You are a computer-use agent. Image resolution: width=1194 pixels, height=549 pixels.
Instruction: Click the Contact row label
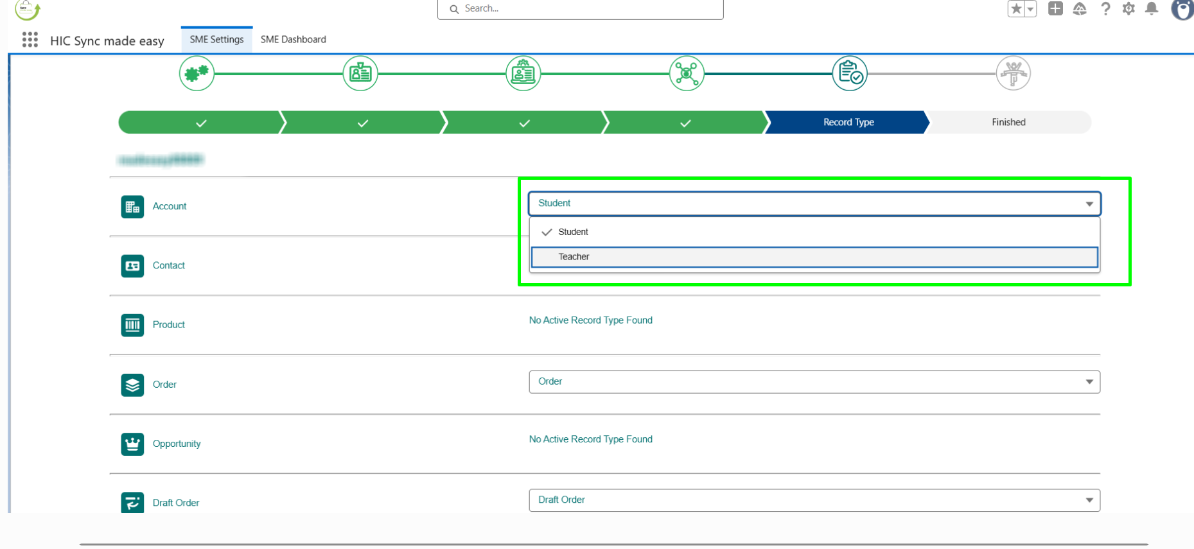click(169, 266)
